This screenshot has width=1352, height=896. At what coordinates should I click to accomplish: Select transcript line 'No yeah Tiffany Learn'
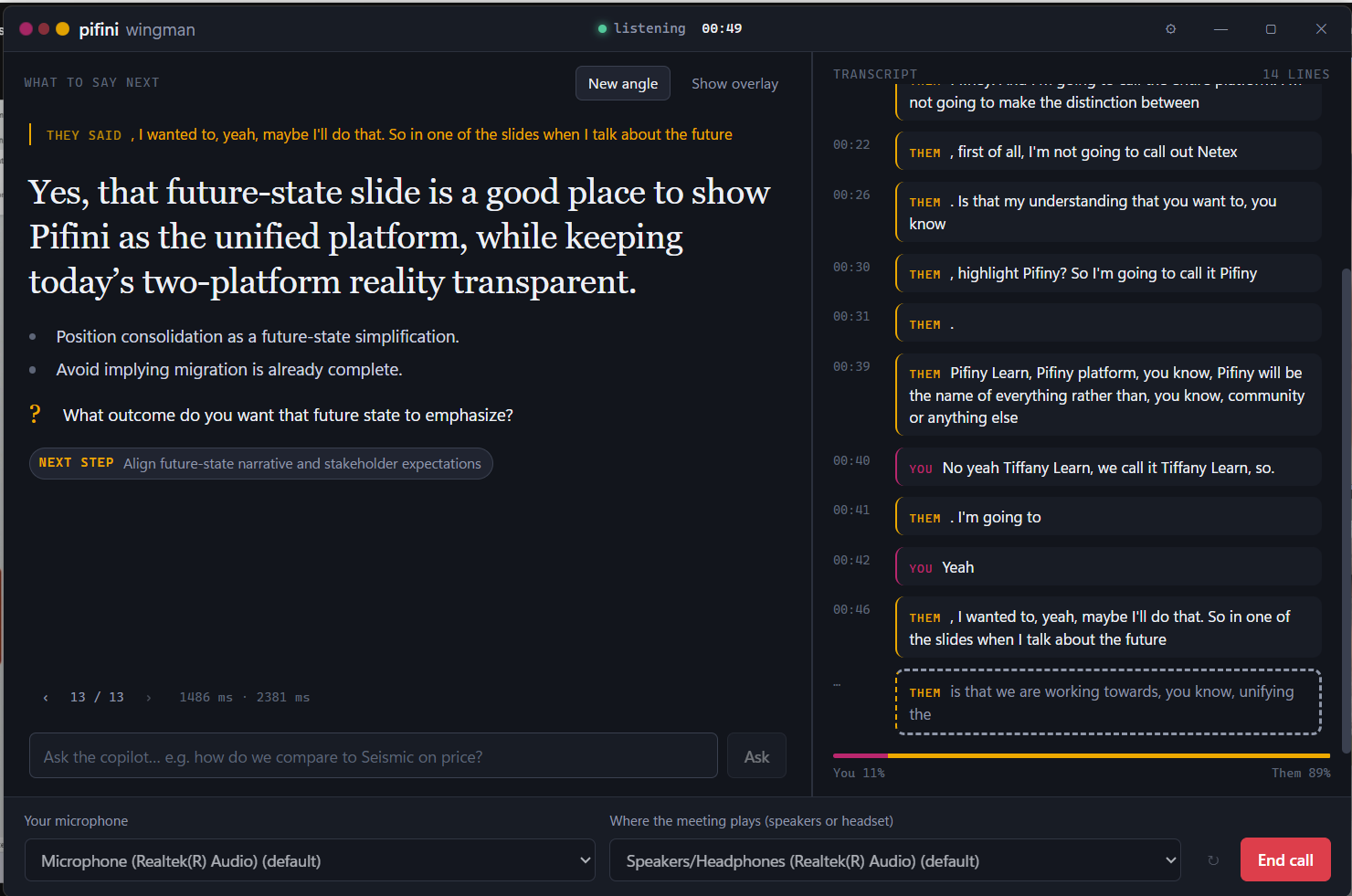click(x=1109, y=468)
